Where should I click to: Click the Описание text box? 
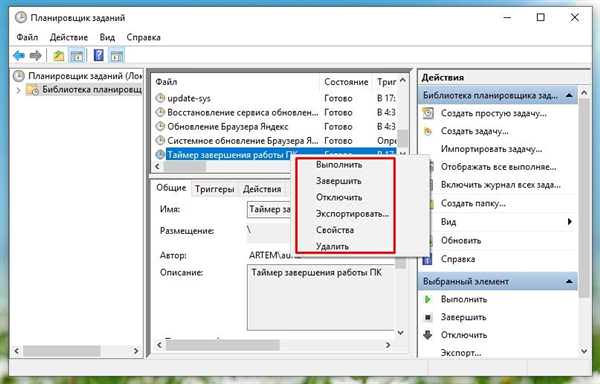point(321,297)
